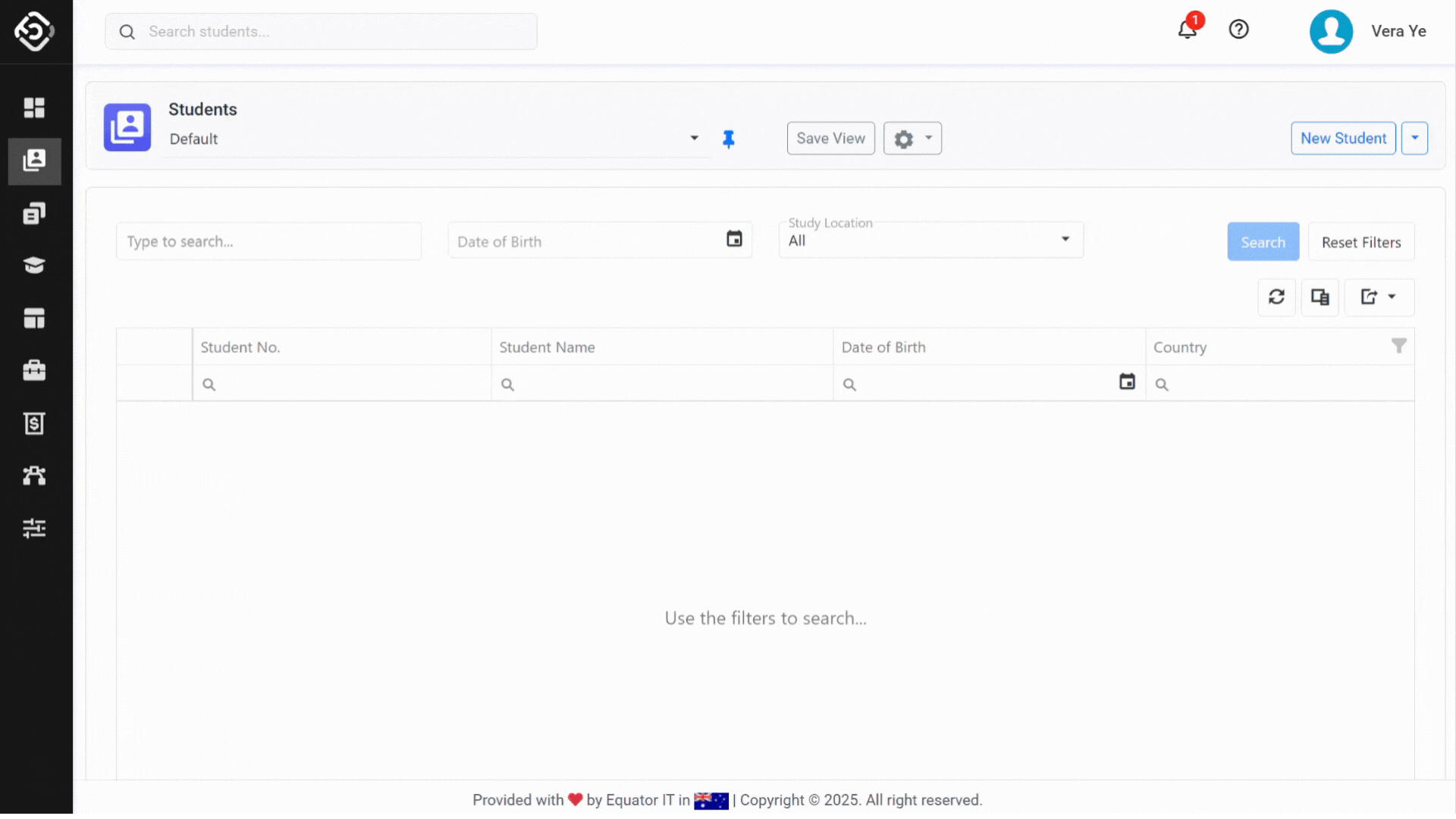Expand the New Student dropdown arrow
This screenshot has width=1456, height=819.
click(1414, 138)
